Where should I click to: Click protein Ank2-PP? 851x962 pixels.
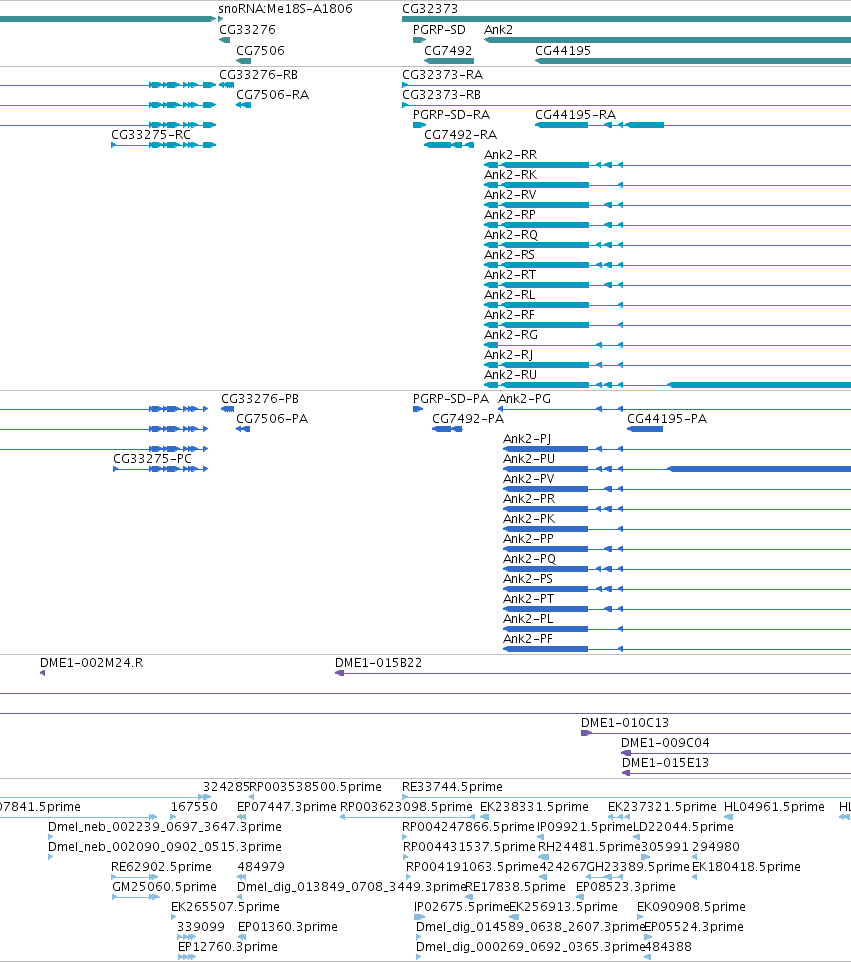click(x=528, y=539)
